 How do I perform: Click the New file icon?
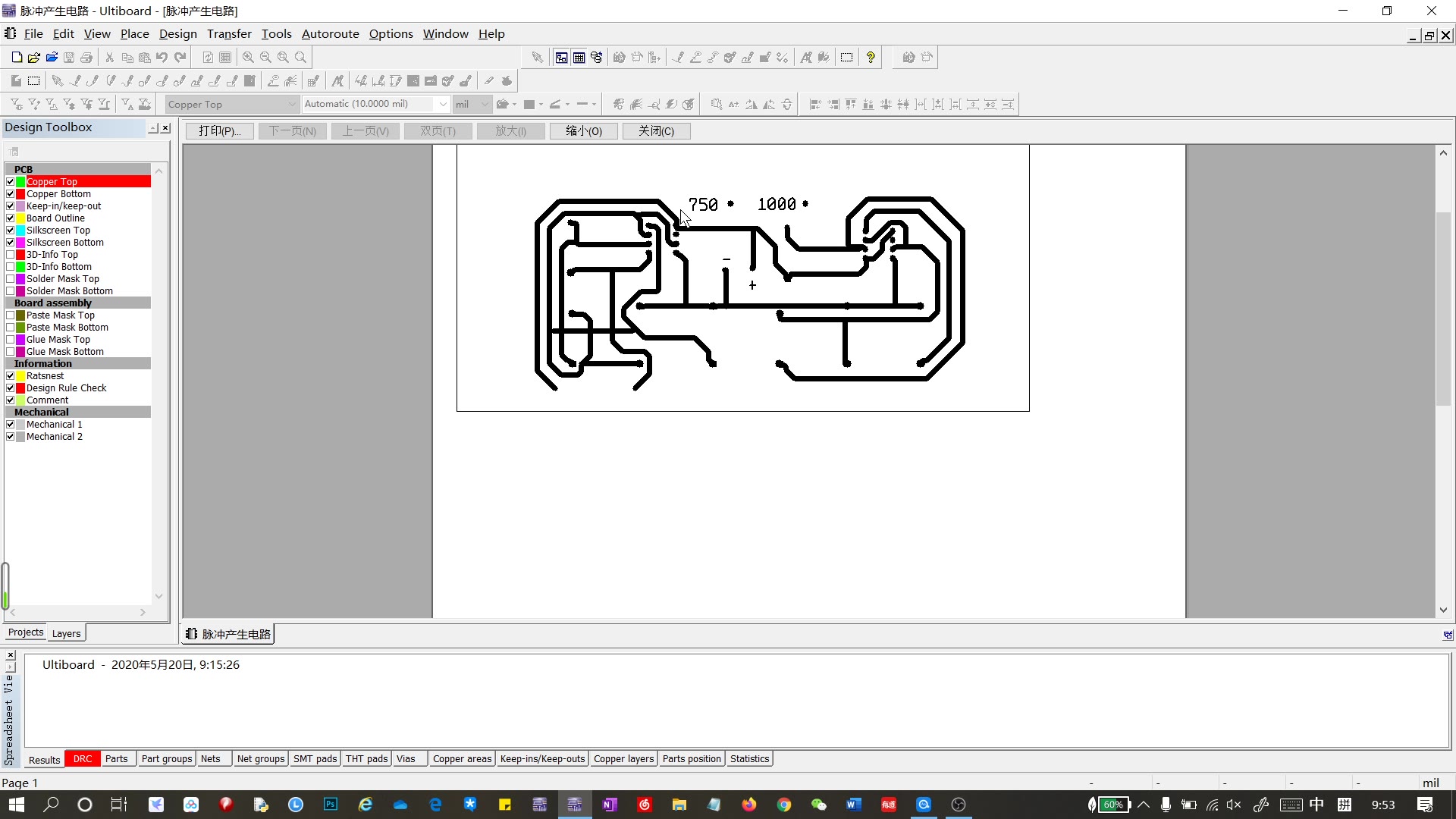point(17,57)
